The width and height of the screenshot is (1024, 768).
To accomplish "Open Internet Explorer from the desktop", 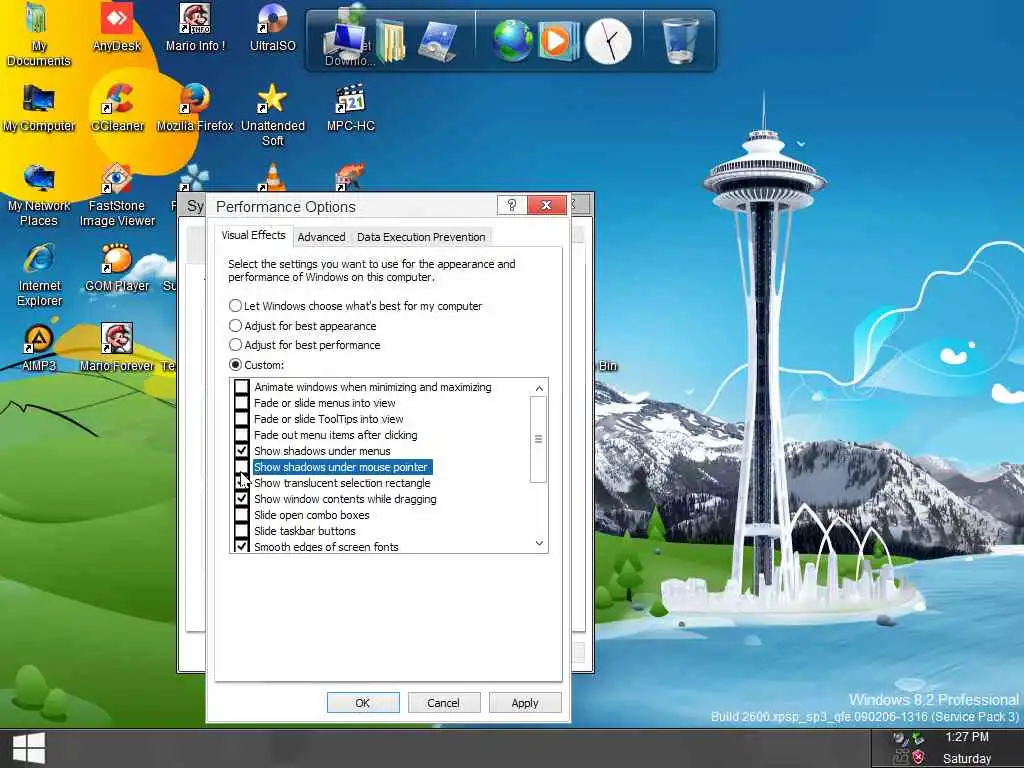I will click(39, 276).
